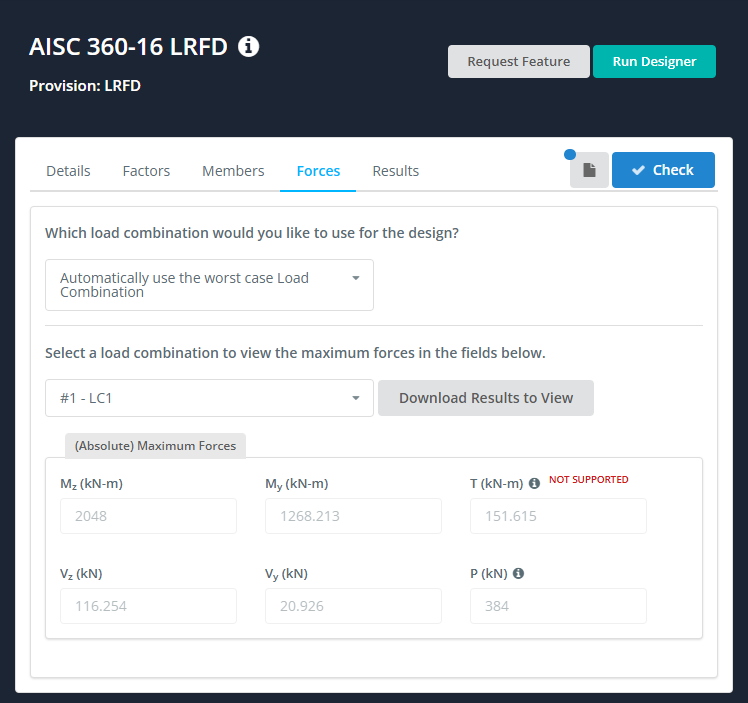Select the Forces tab
Viewport: 748px width, 703px height.
[318, 171]
